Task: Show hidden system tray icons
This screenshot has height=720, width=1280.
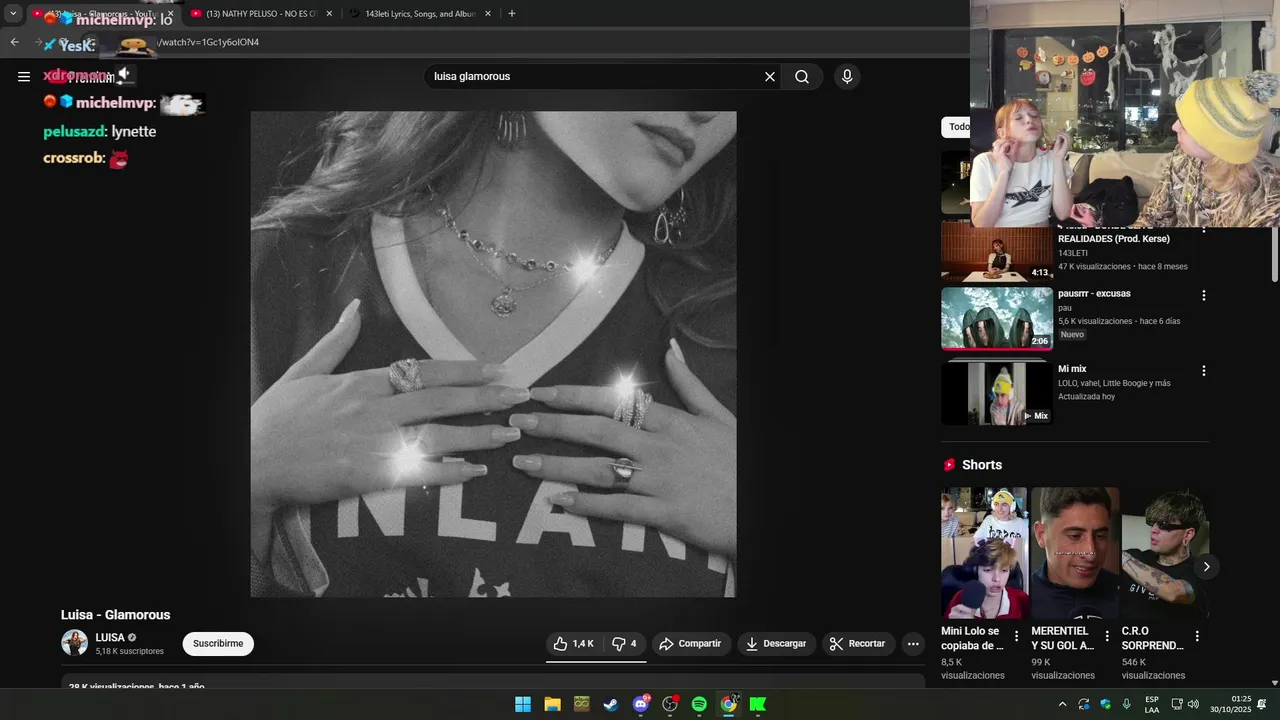Action: pyautogui.click(x=1062, y=704)
